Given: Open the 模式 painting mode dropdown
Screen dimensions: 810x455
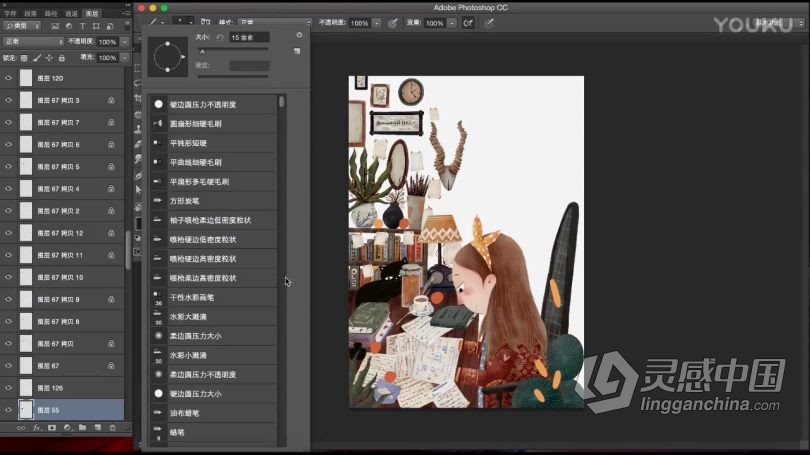Looking at the screenshot, I should click(275, 23).
